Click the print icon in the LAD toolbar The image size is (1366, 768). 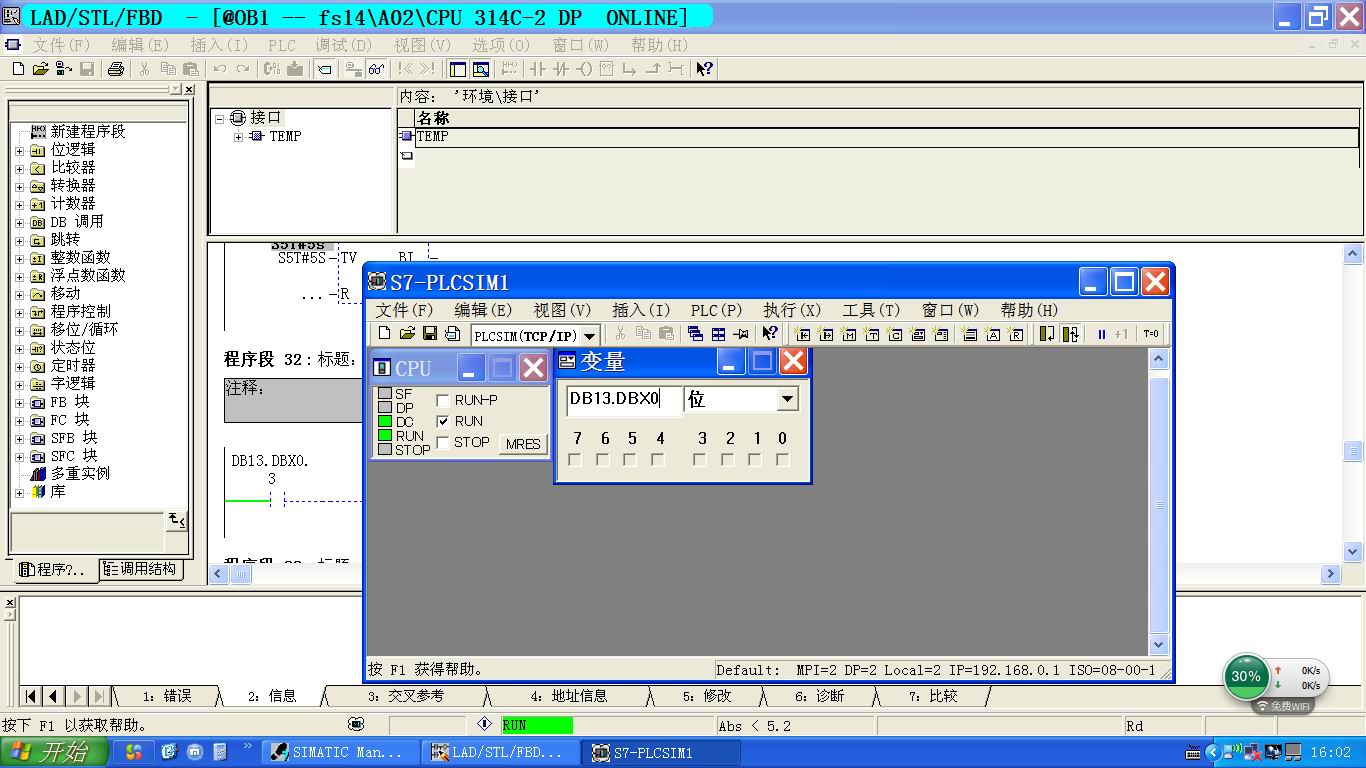coord(116,69)
